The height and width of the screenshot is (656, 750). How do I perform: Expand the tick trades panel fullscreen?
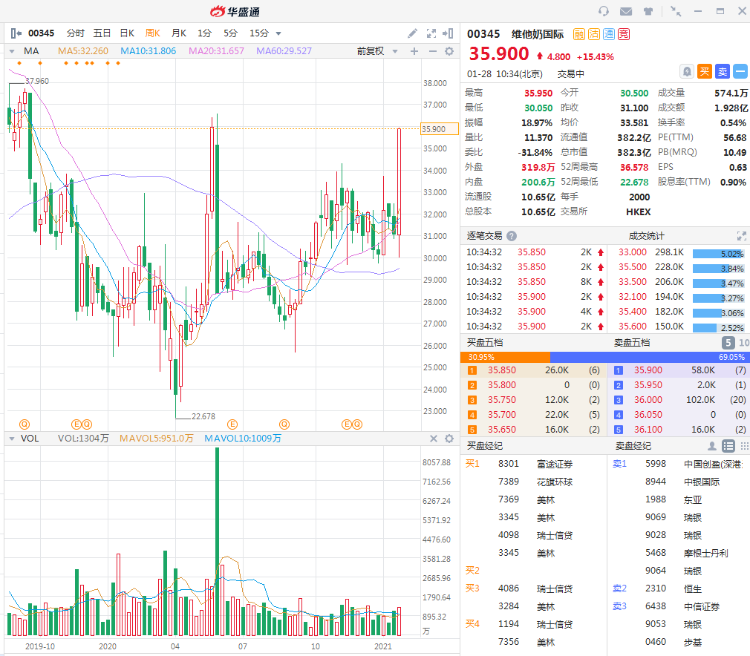(741, 235)
